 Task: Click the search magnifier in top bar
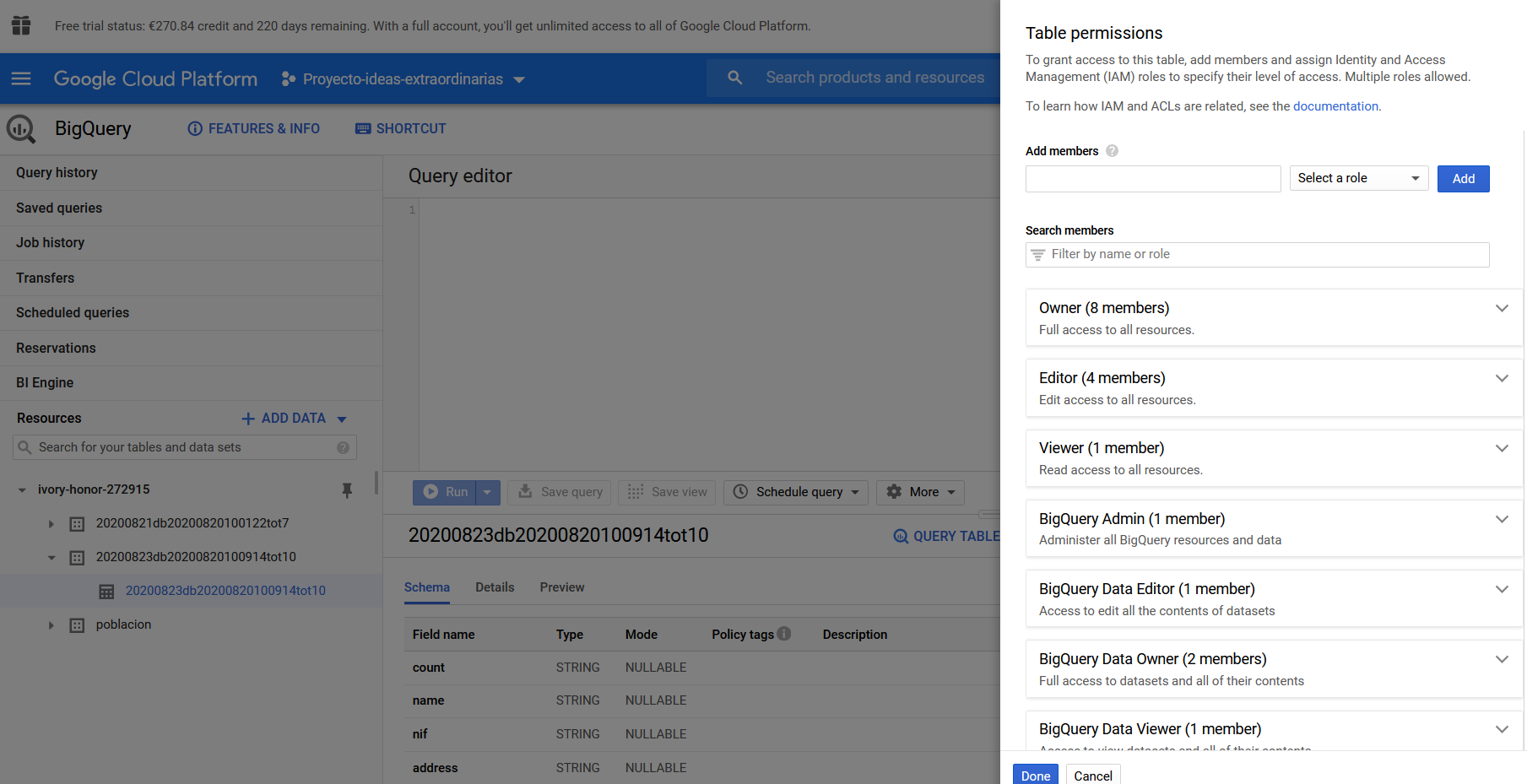pyautogui.click(x=735, y=78)
